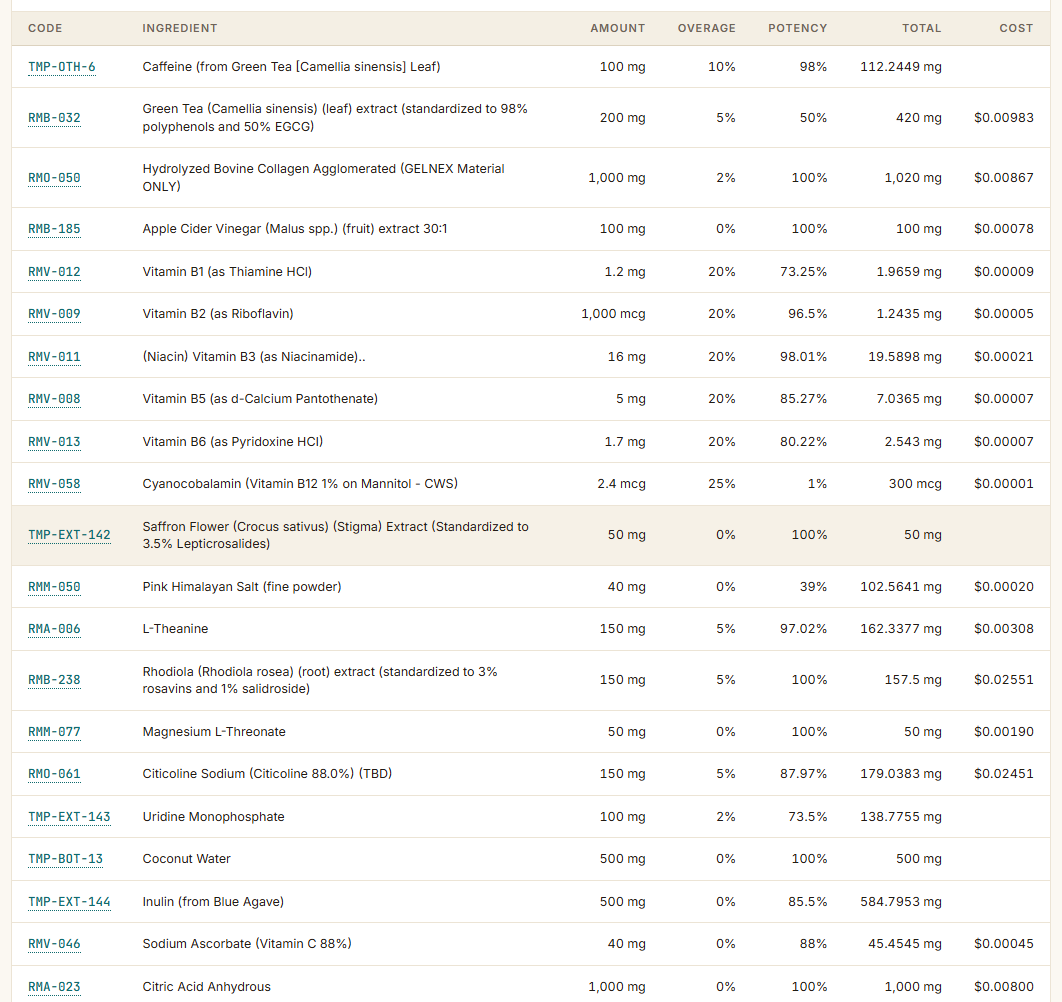Select Inulin (from Blue Agave) text

(213, 902)
